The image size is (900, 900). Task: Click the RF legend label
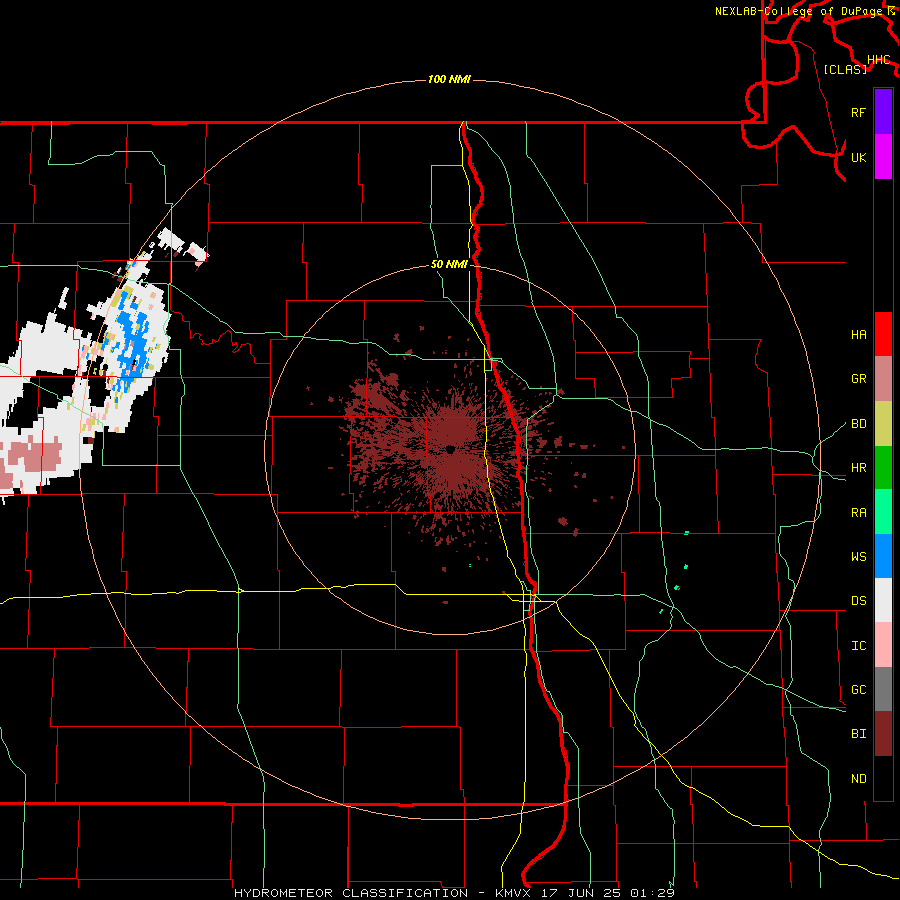(x=858, y=112)
